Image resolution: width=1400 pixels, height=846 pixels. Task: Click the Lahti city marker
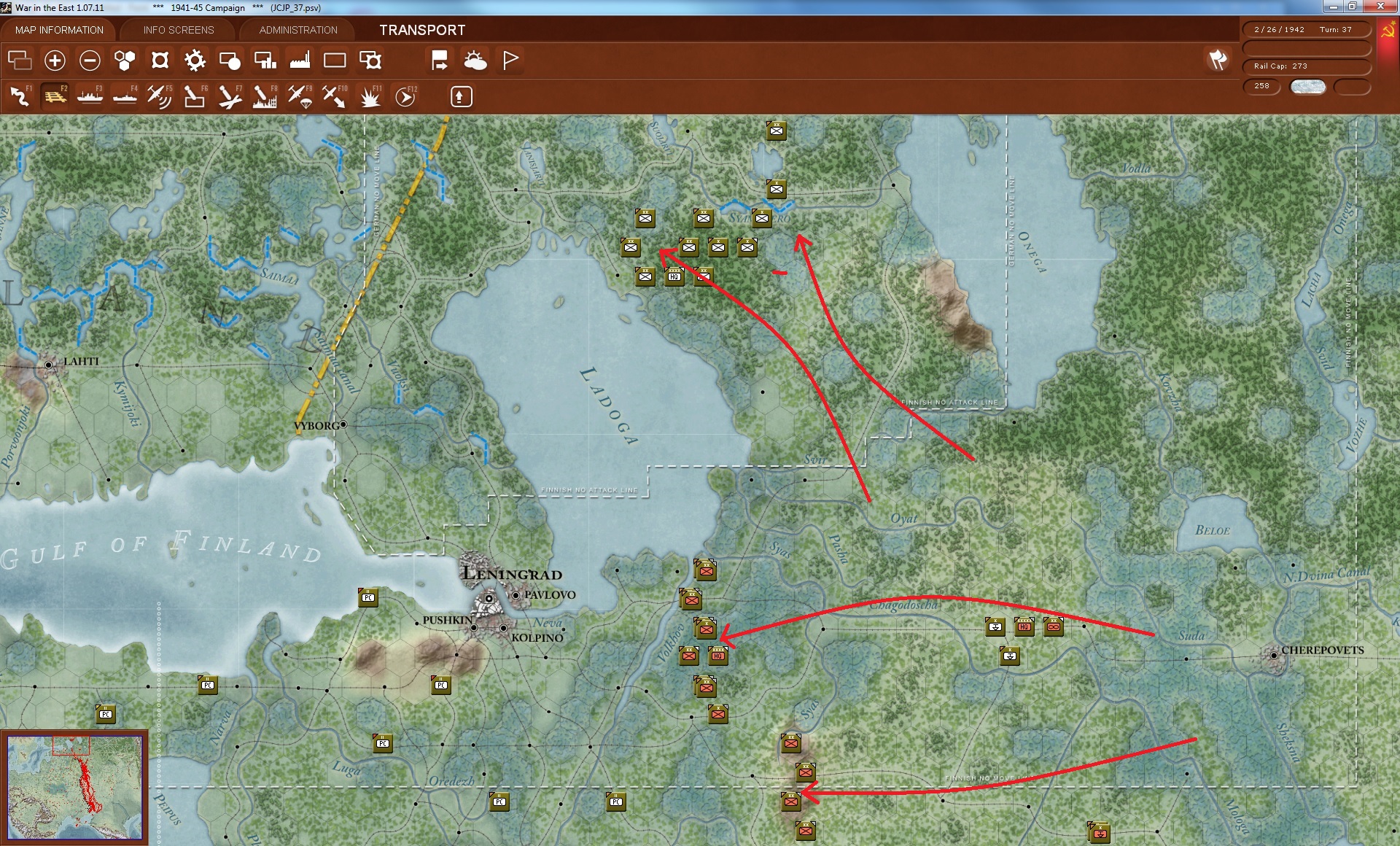pyautogui.click(x=49, y=364)
